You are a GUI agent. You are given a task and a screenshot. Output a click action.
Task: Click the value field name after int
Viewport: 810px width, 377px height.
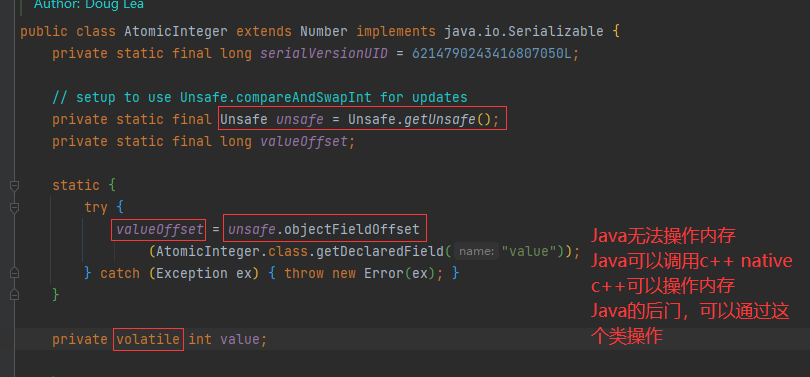(x=240, y=339)
